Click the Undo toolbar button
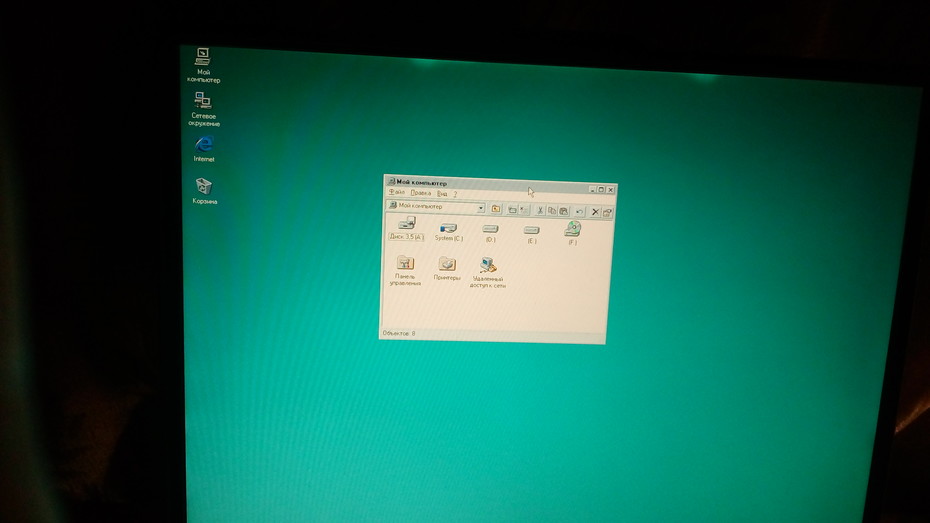Image resolution: width=930 pixels, height=523 pixels. tap(579, 212)
